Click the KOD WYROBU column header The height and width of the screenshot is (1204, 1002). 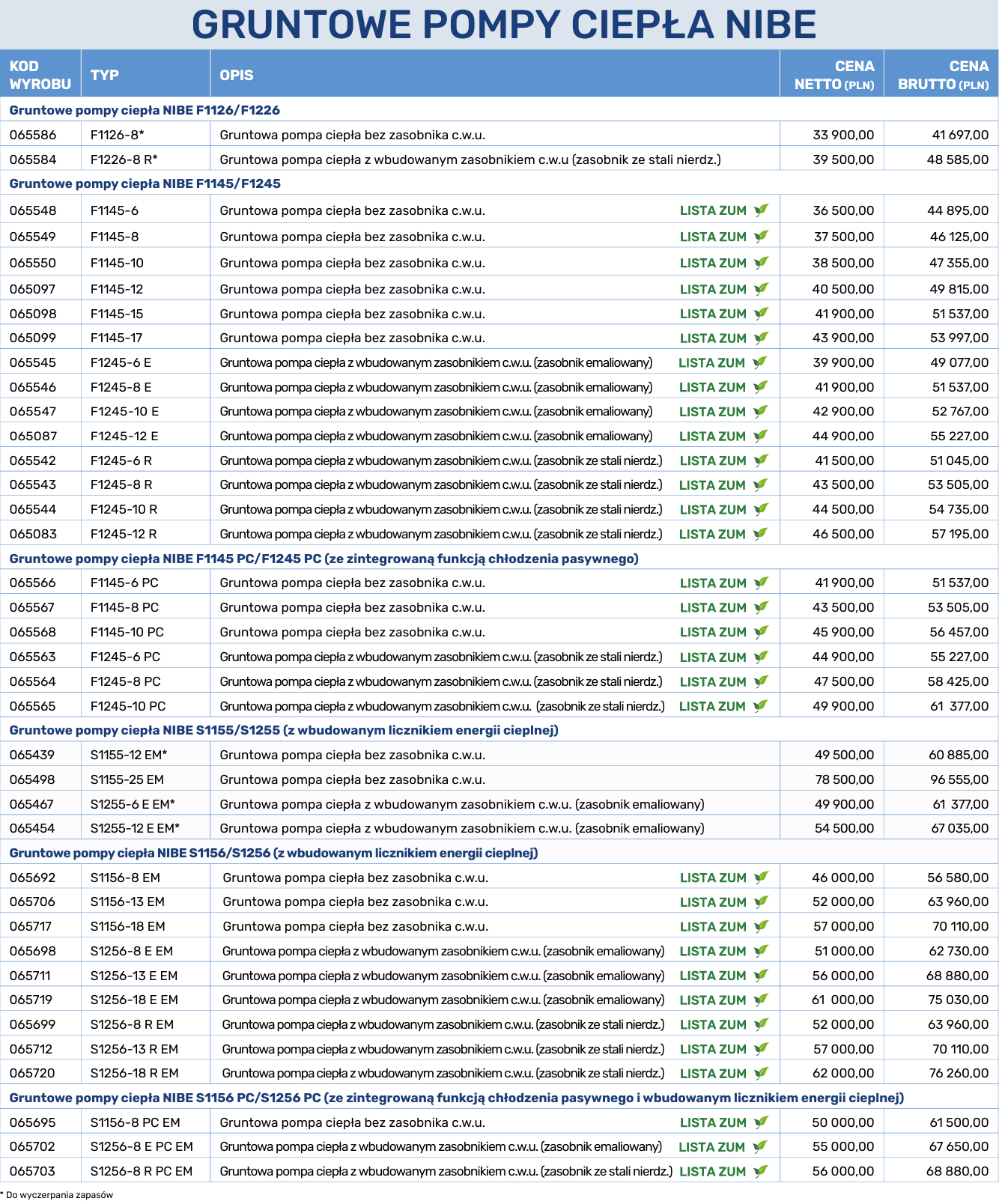pyautogui.click(x=40, y=75)
